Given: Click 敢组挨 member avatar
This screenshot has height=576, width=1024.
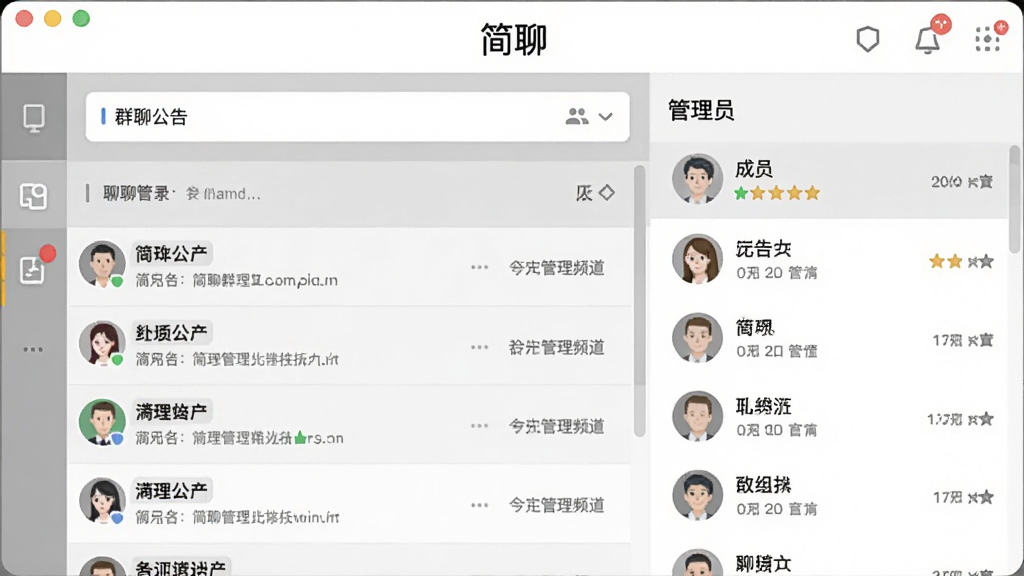Looking at the screenshot, I should coord(697,496).
